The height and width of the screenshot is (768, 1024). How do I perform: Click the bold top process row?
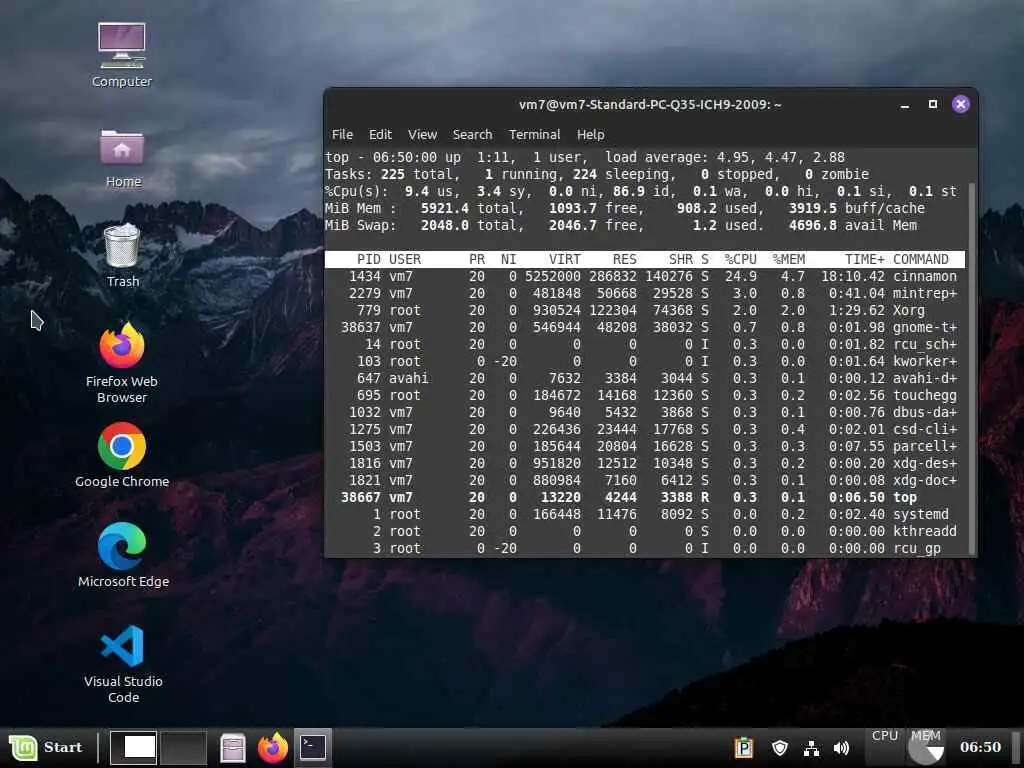[x=645, y=497]
